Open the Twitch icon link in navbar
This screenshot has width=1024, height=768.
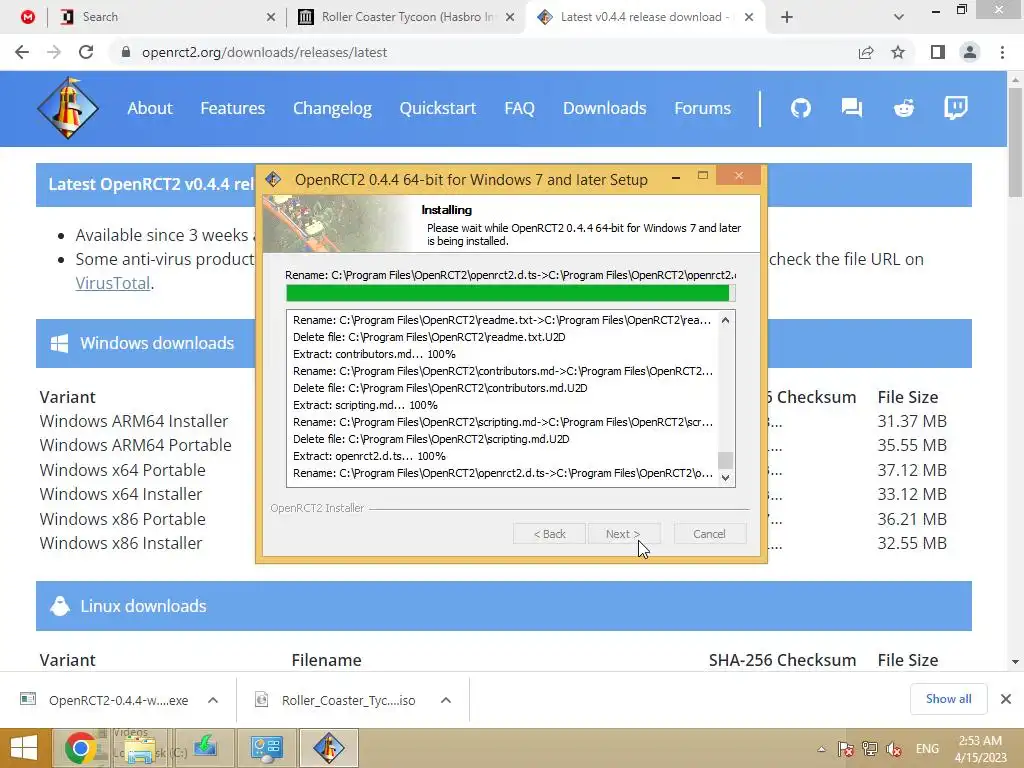click(955, 108)
